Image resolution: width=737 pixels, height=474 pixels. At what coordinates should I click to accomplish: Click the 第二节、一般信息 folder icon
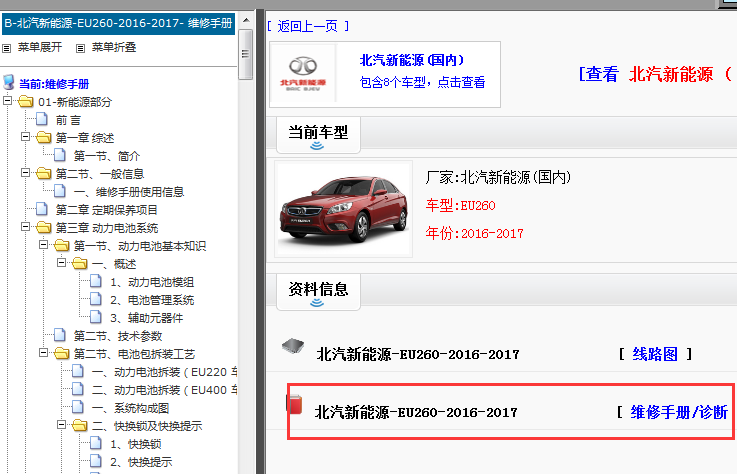(44, 174)
